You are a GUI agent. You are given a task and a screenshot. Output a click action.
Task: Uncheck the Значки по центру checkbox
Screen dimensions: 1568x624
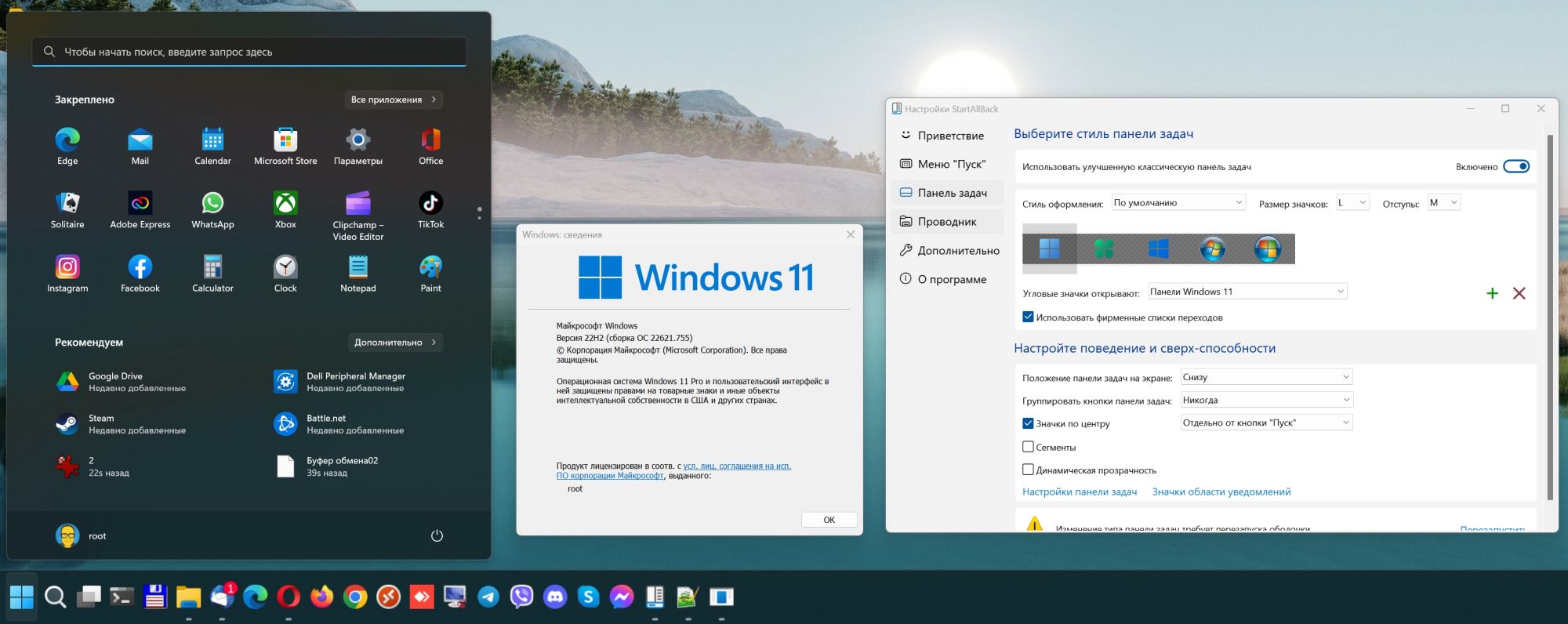(1028, 423)
